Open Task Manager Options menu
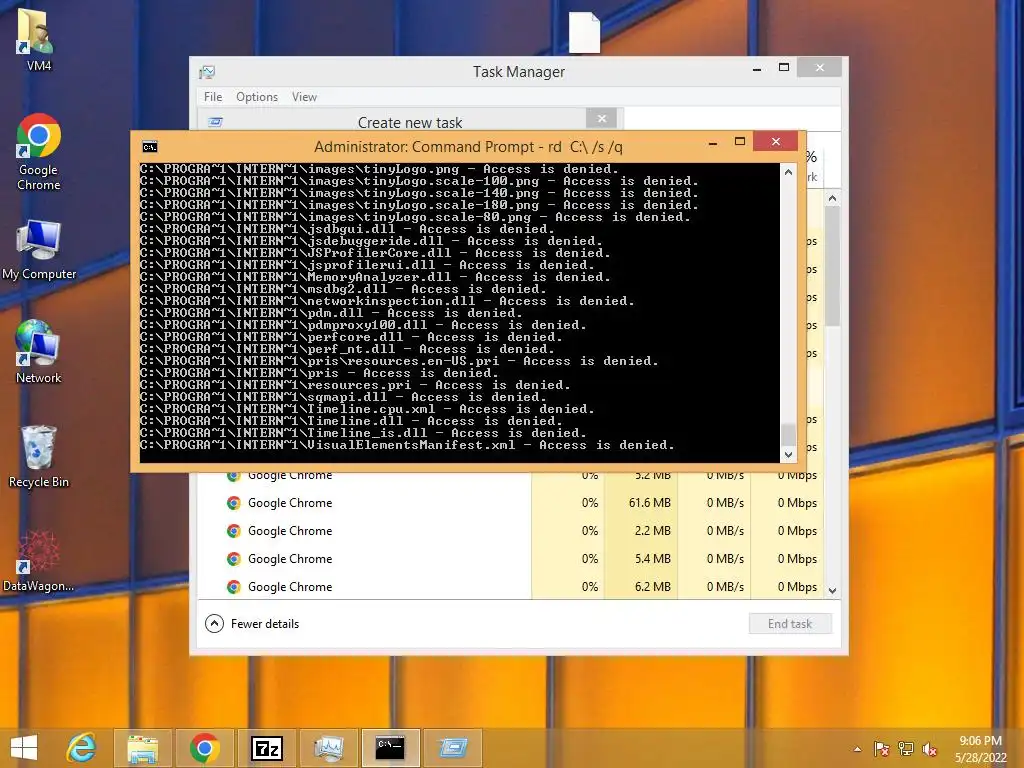 click(257, 97)
